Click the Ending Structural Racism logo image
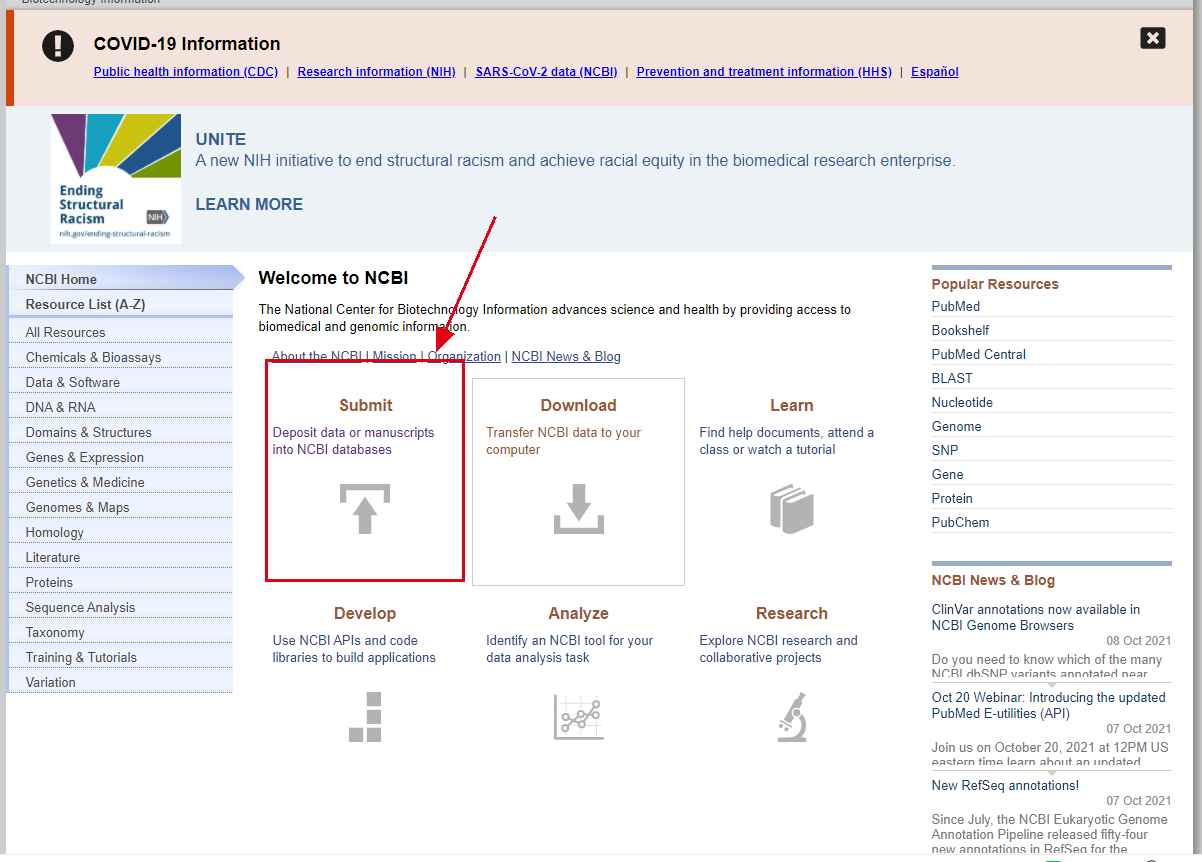1202x862 pixels. (116, 179)
